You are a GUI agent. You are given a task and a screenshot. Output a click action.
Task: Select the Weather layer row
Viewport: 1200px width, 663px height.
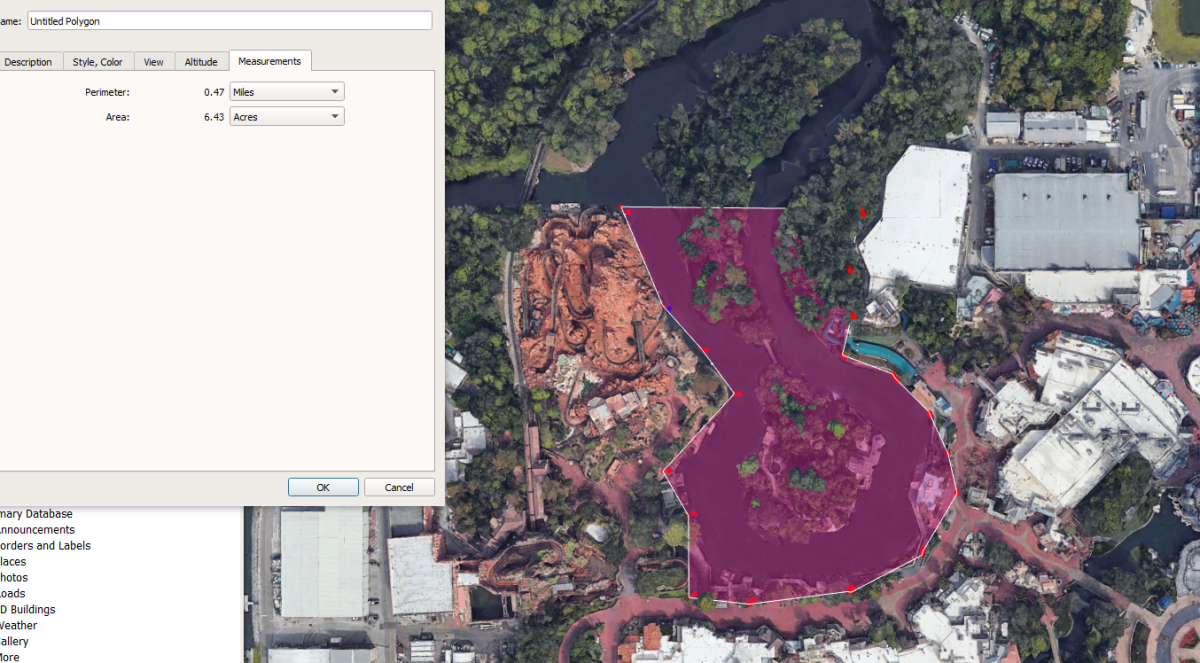pyautogui.click(x=18, y=626)
